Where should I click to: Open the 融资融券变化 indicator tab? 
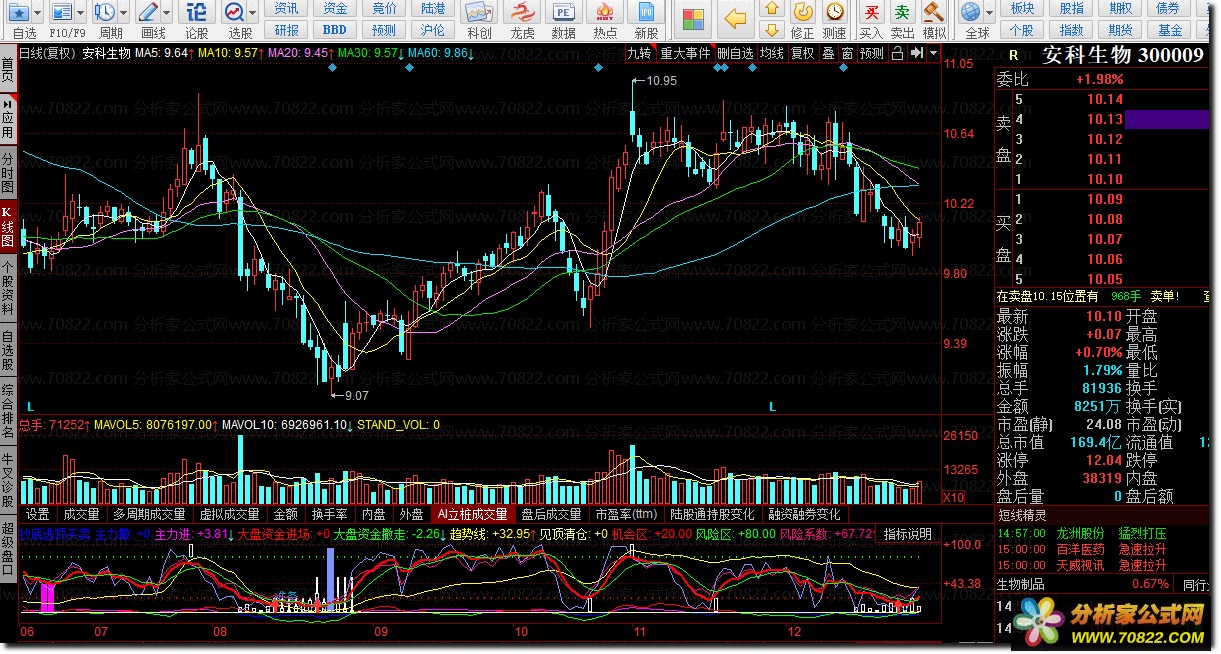[804, 514]
